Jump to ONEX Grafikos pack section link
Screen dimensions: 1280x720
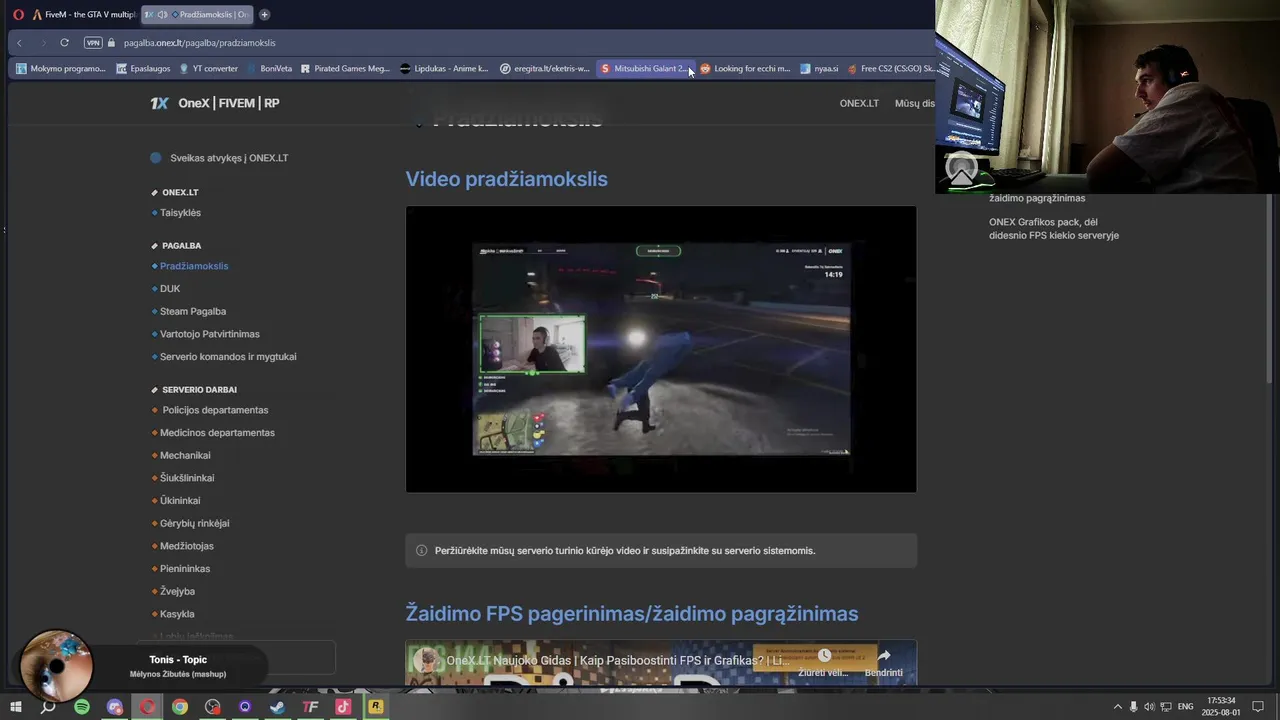[x=1054, y=229]
